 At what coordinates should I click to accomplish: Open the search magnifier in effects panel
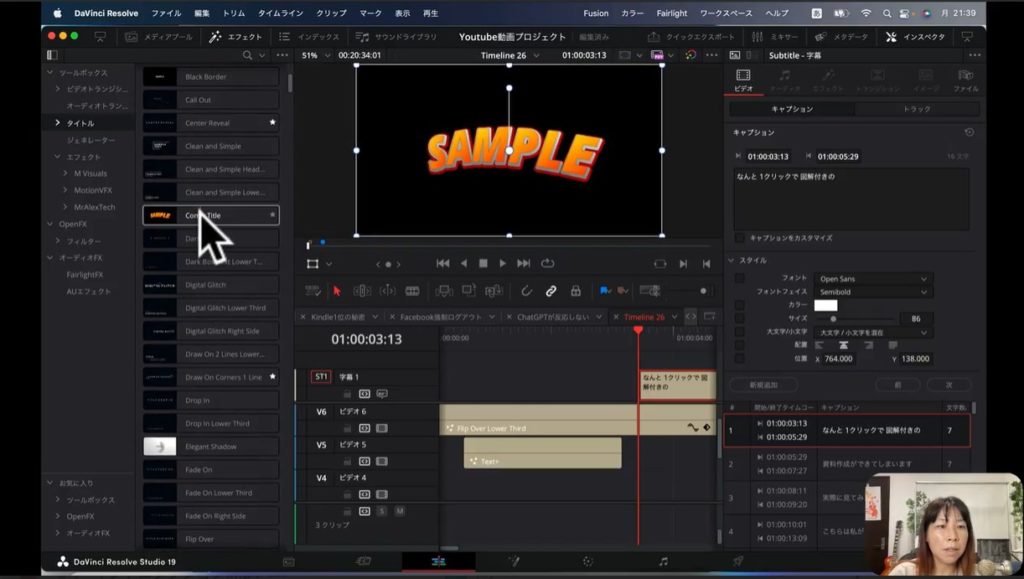pyautogui.click(x=247, y=55)
